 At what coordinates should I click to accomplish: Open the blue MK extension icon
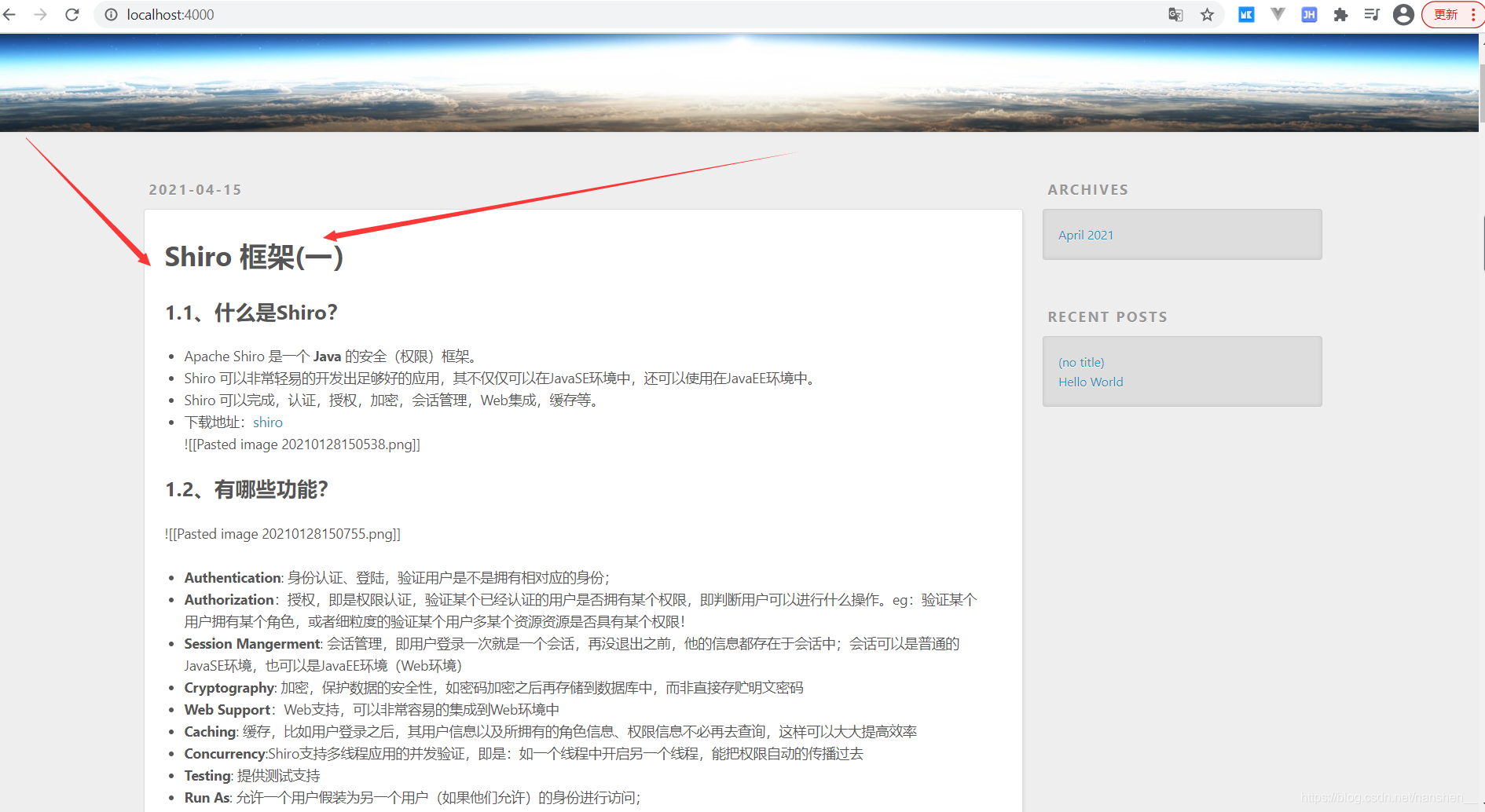1246,15
